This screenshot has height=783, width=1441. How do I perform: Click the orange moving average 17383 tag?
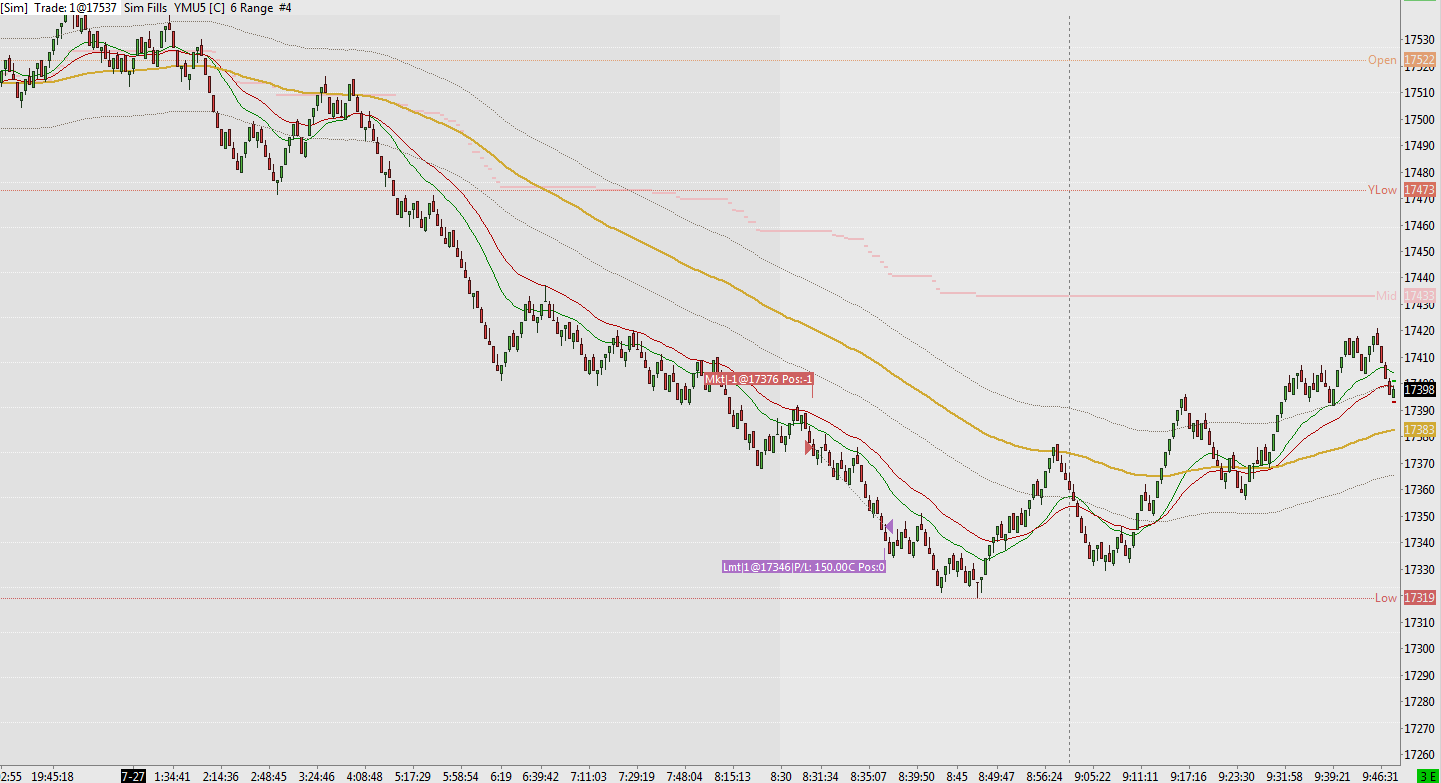1419,430
